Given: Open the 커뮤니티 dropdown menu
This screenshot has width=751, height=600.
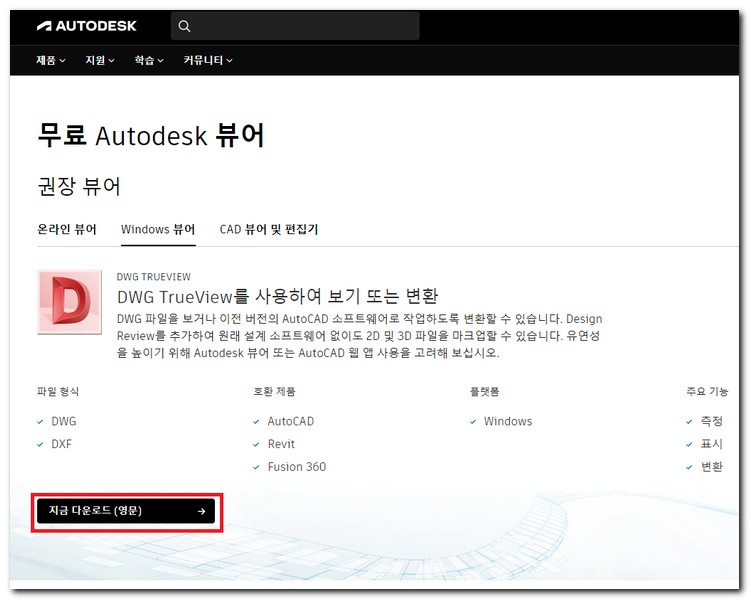Looking at the screenshot, I should (208, 61).
